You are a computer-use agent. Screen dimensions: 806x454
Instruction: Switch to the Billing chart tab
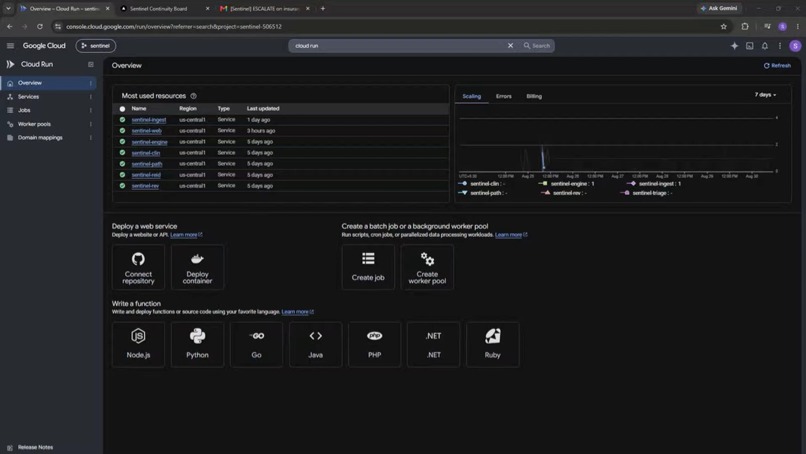click(x=534, y=97)
